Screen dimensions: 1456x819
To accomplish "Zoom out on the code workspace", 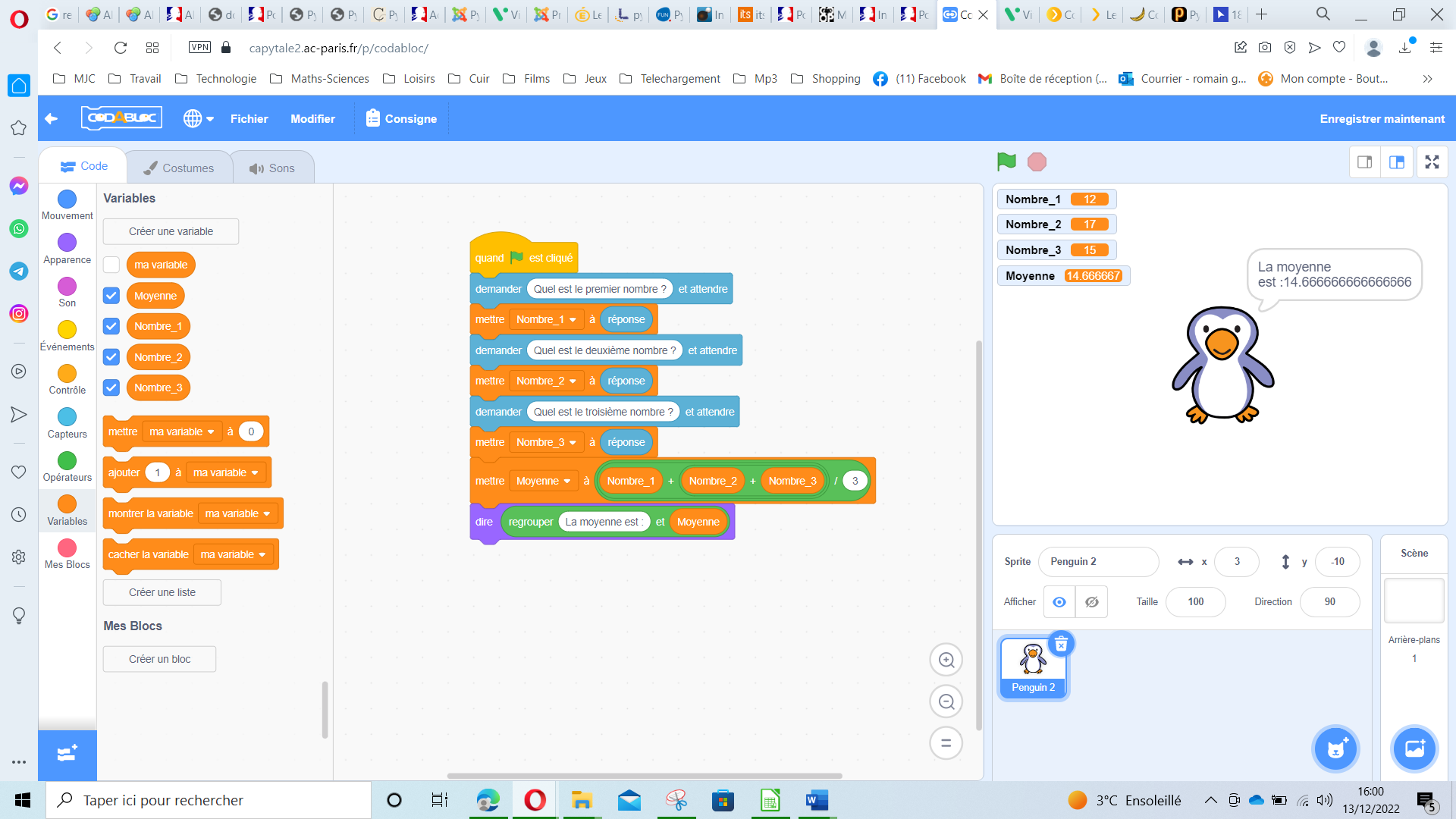I will [946, 701].
